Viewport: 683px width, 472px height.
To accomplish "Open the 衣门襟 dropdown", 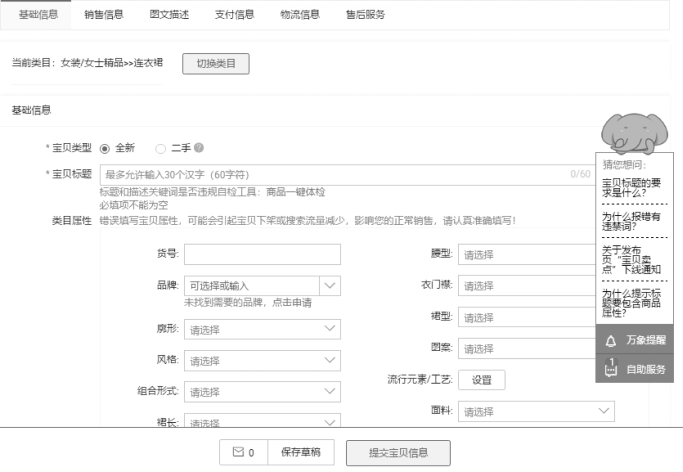I will pos(527,286).
